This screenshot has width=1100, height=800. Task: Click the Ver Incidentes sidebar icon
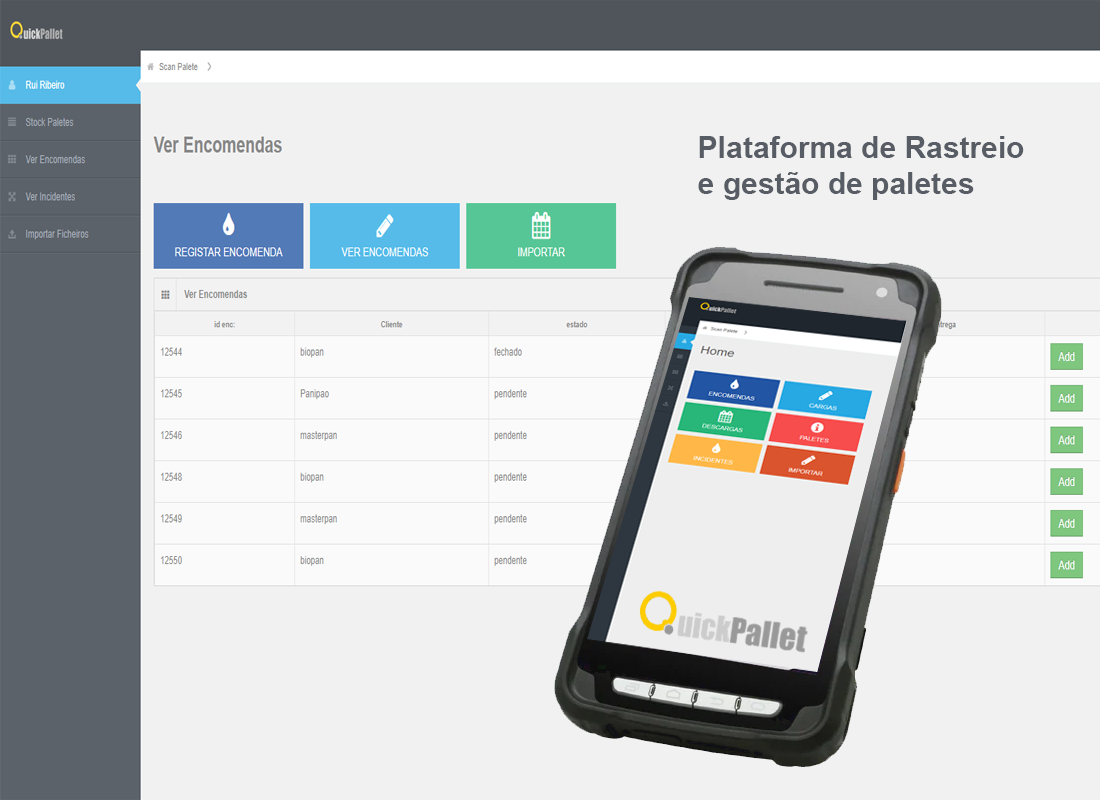click(12, 197)
